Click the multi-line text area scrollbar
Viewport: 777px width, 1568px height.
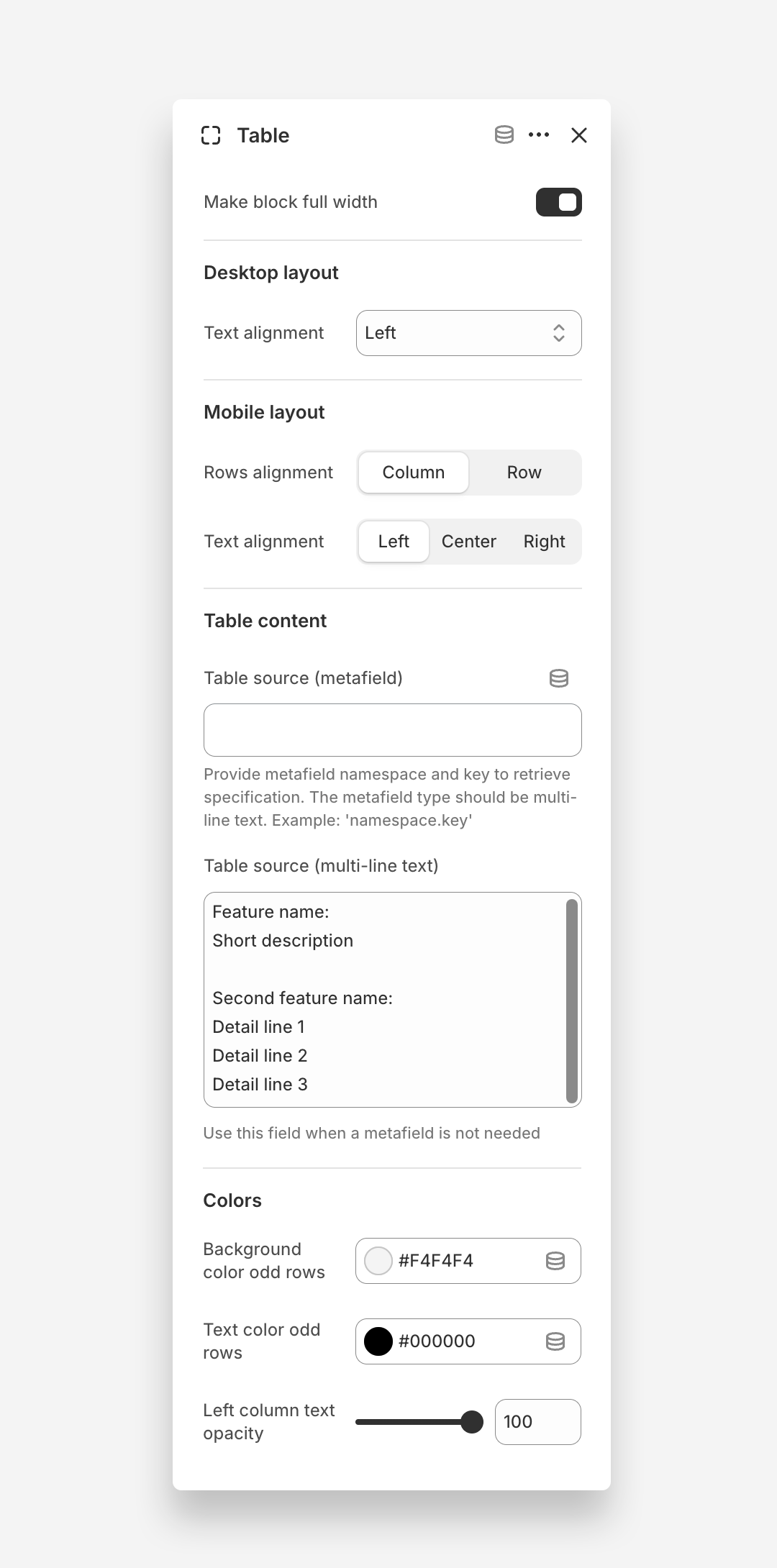point(572,1000)
